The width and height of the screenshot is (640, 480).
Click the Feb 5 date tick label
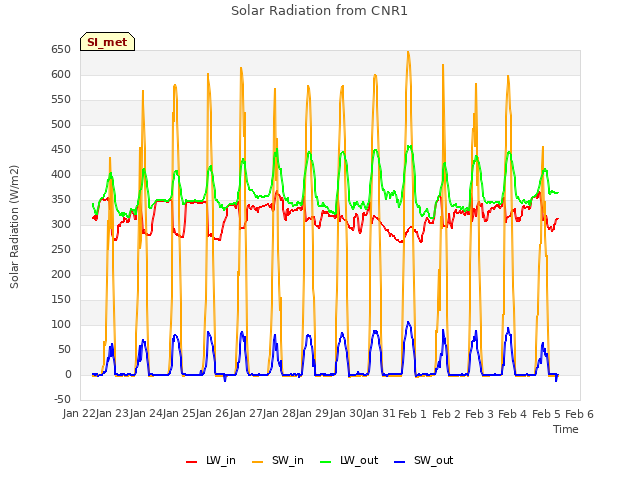pos(546,414)
